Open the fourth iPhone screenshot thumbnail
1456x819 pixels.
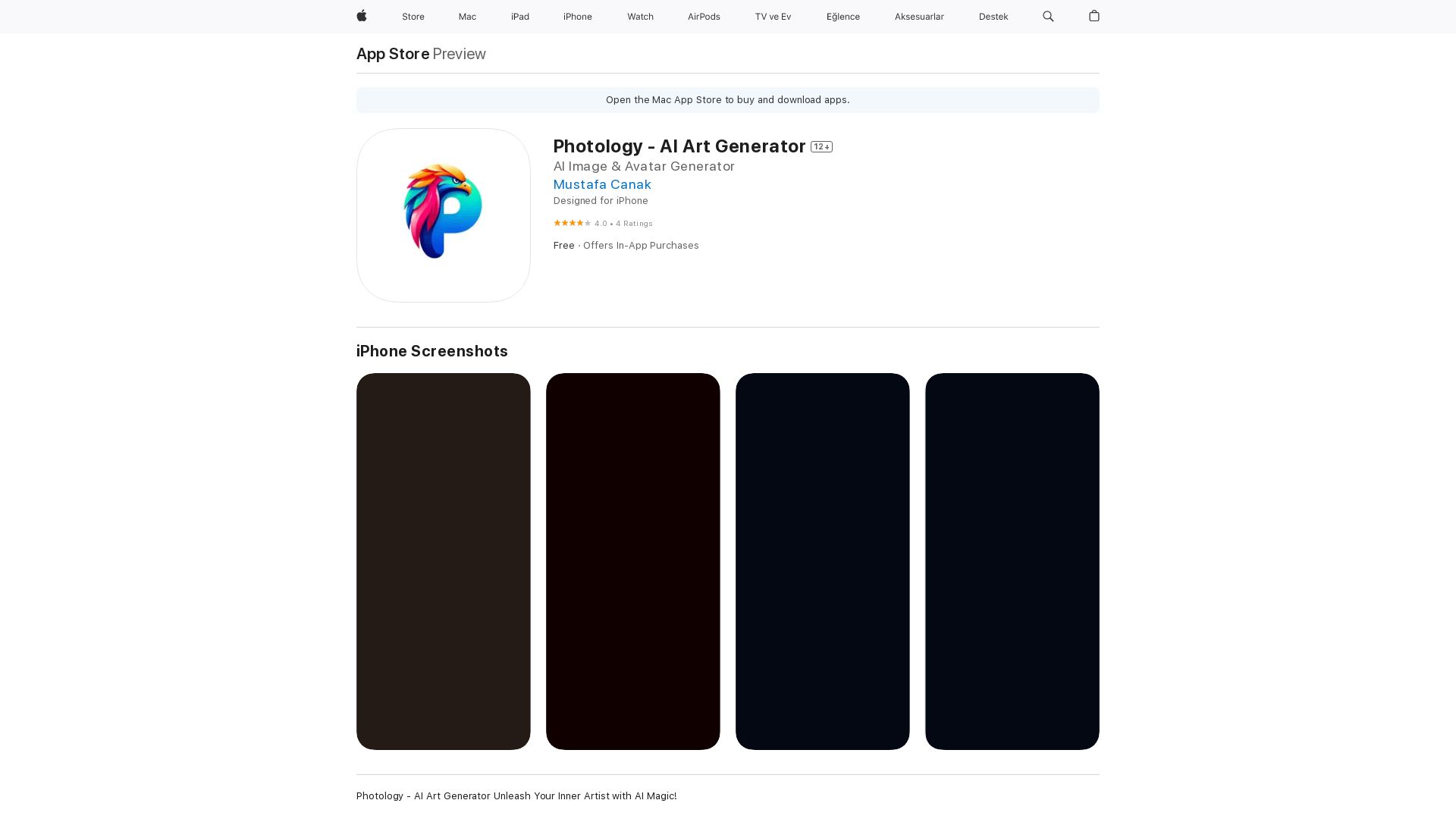(x=1012, y=561)
